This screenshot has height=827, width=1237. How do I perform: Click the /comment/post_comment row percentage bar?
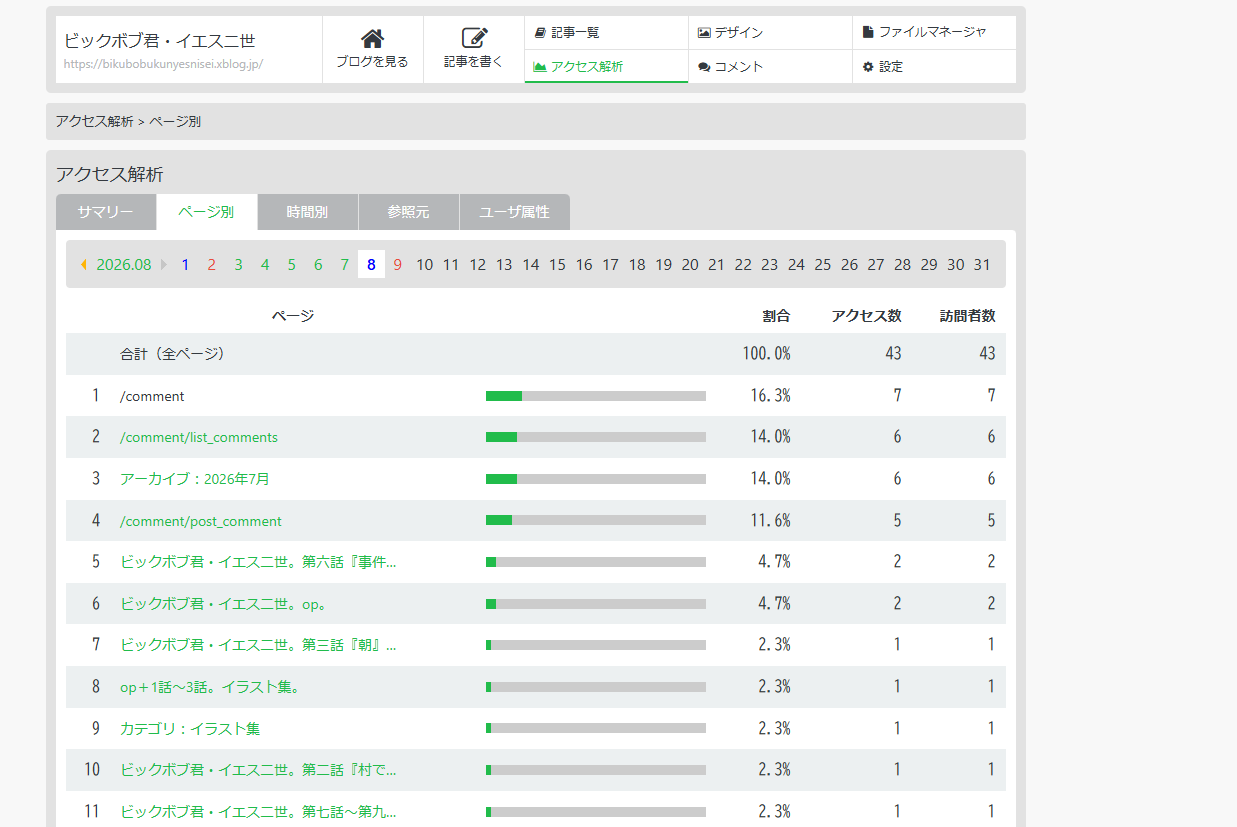click(x=596, y=520)
